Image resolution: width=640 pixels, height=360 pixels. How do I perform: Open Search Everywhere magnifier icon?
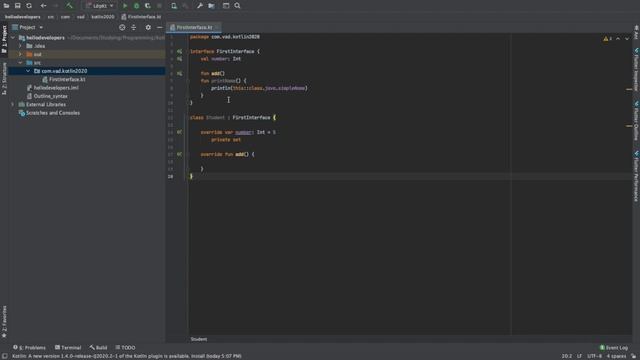[x=237, y=6]
